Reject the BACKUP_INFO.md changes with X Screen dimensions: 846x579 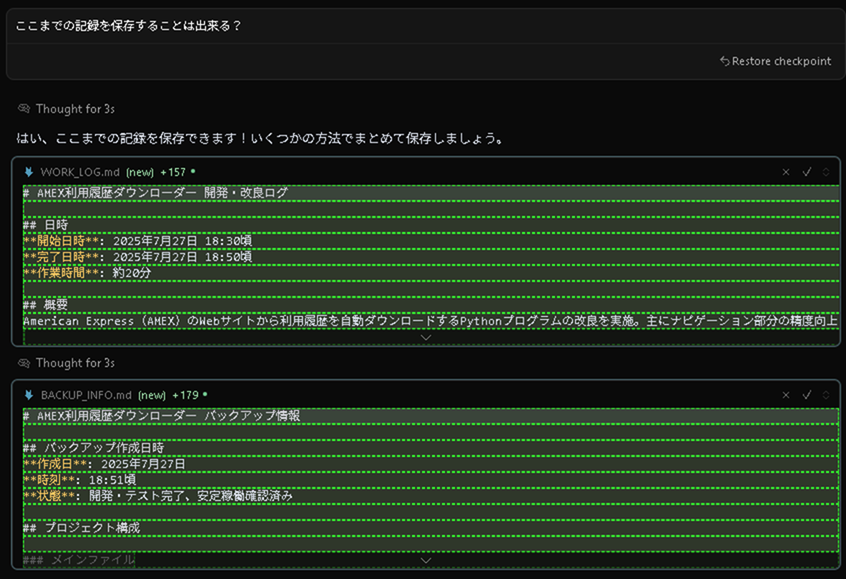point(786,395)
